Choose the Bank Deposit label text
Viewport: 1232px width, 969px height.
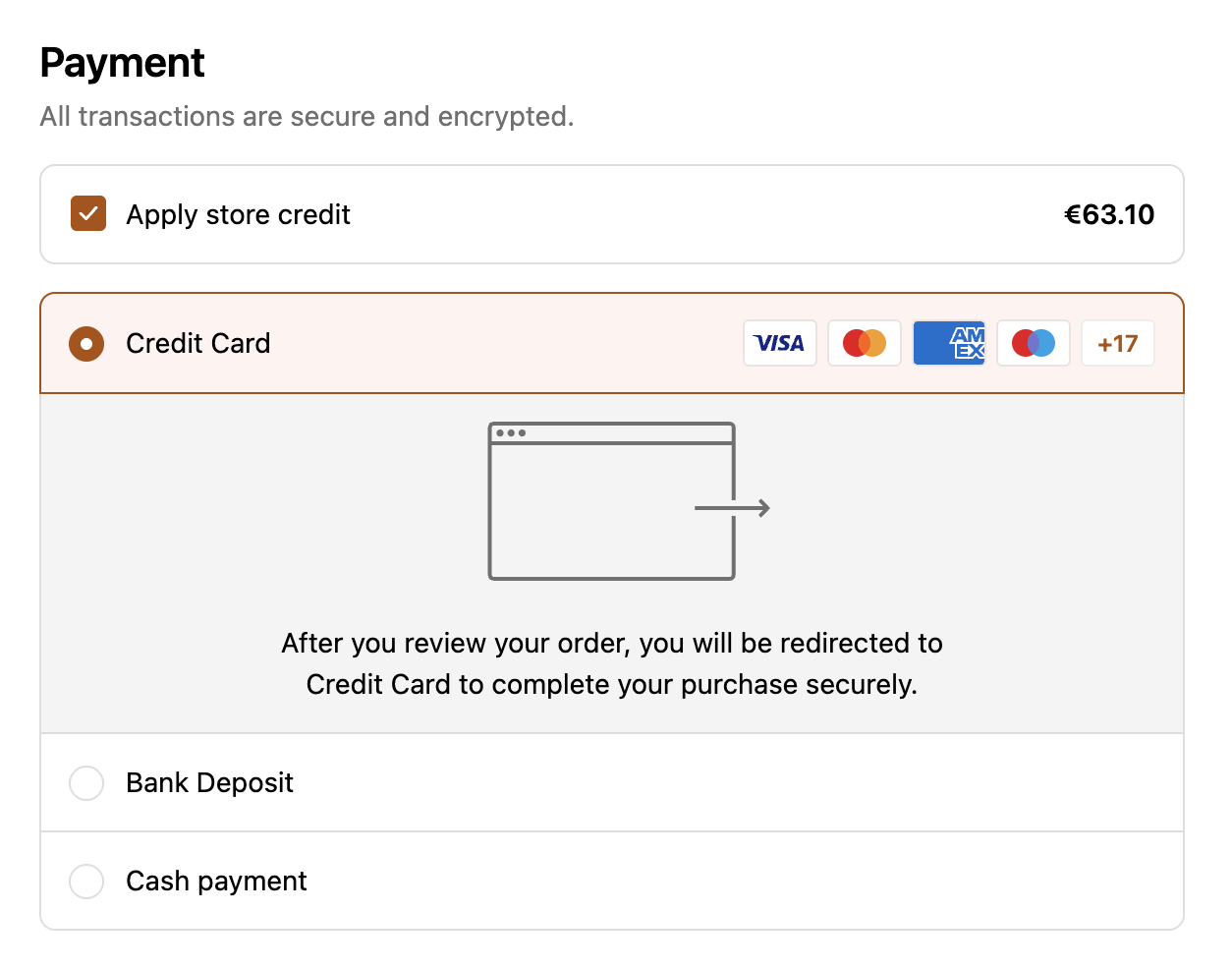(209, 782)
